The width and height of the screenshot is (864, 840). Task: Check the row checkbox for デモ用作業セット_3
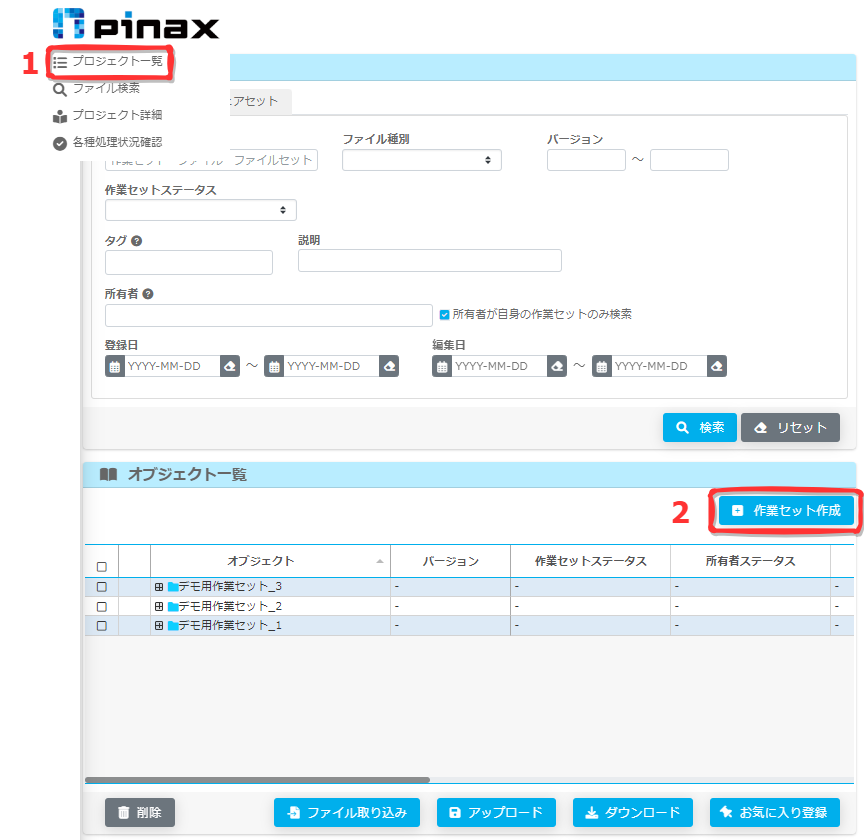coord(101,587)
